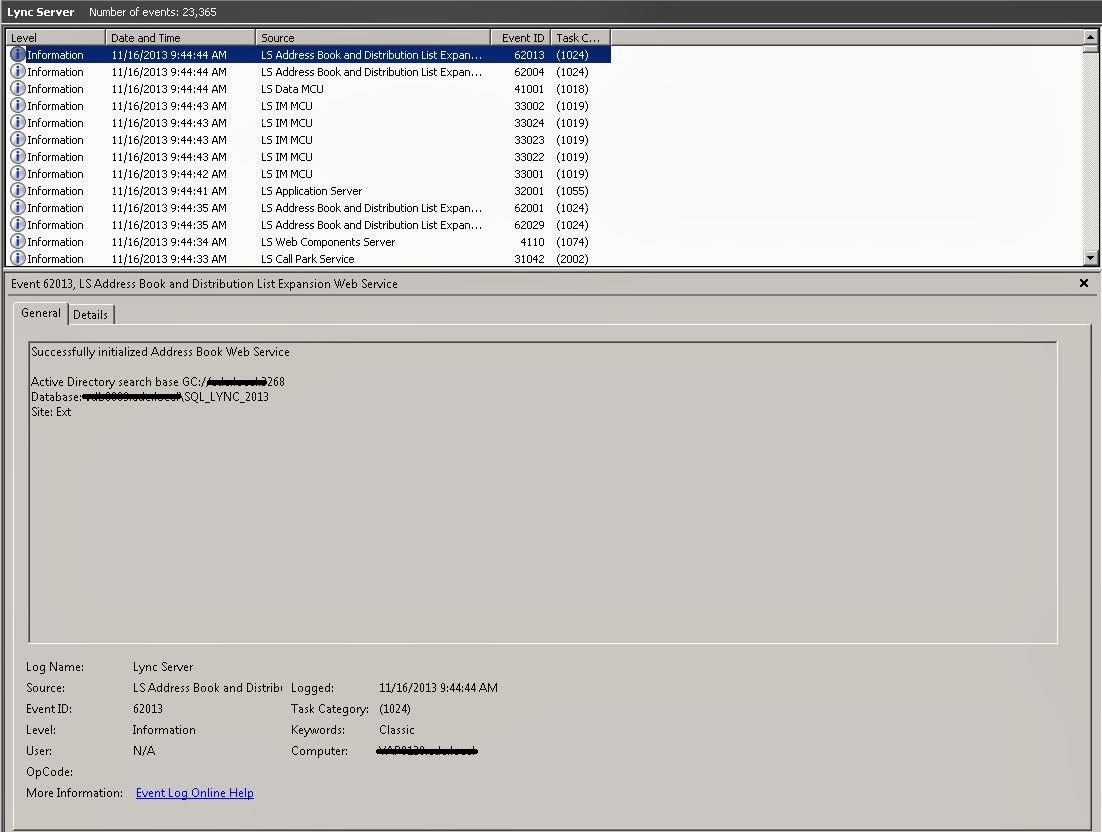Sort by Task Category column header
Viewport: 1102px width, 832px height.
pyautogui.click(x=581, y=37)
